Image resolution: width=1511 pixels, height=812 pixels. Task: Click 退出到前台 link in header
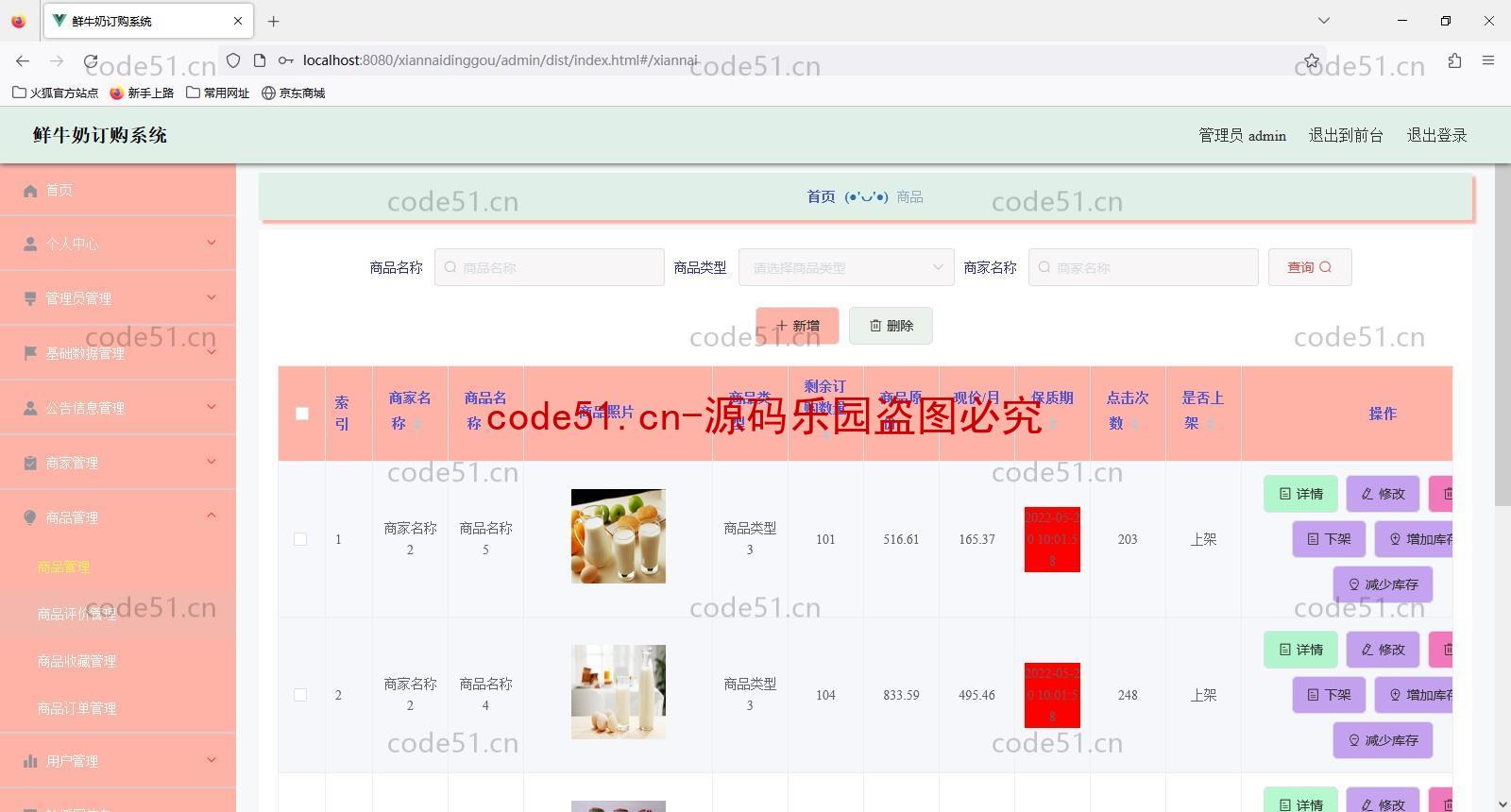(1346, 135)
